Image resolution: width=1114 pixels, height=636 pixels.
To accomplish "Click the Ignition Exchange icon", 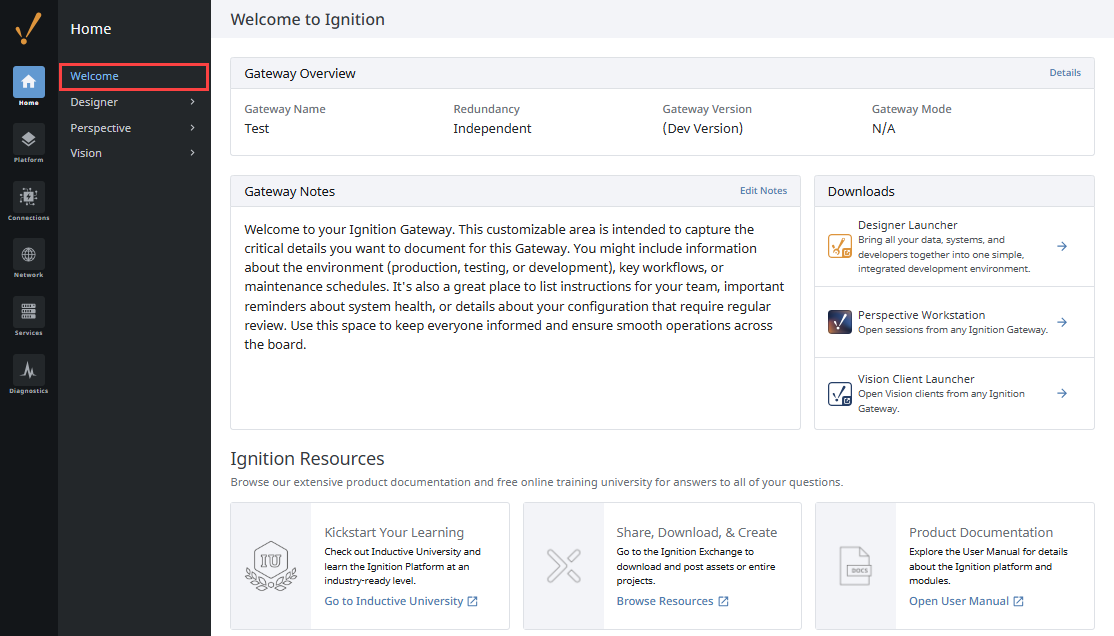I will click(x=564, y=566).
